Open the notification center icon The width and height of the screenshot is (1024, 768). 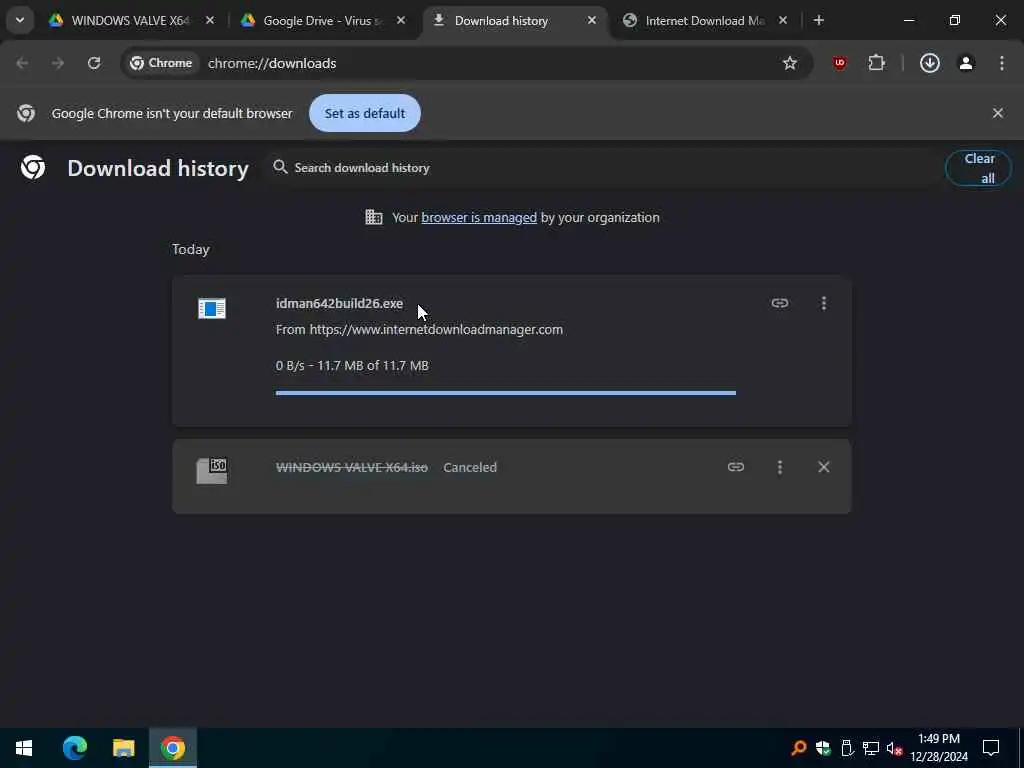[x=991, y=748]
